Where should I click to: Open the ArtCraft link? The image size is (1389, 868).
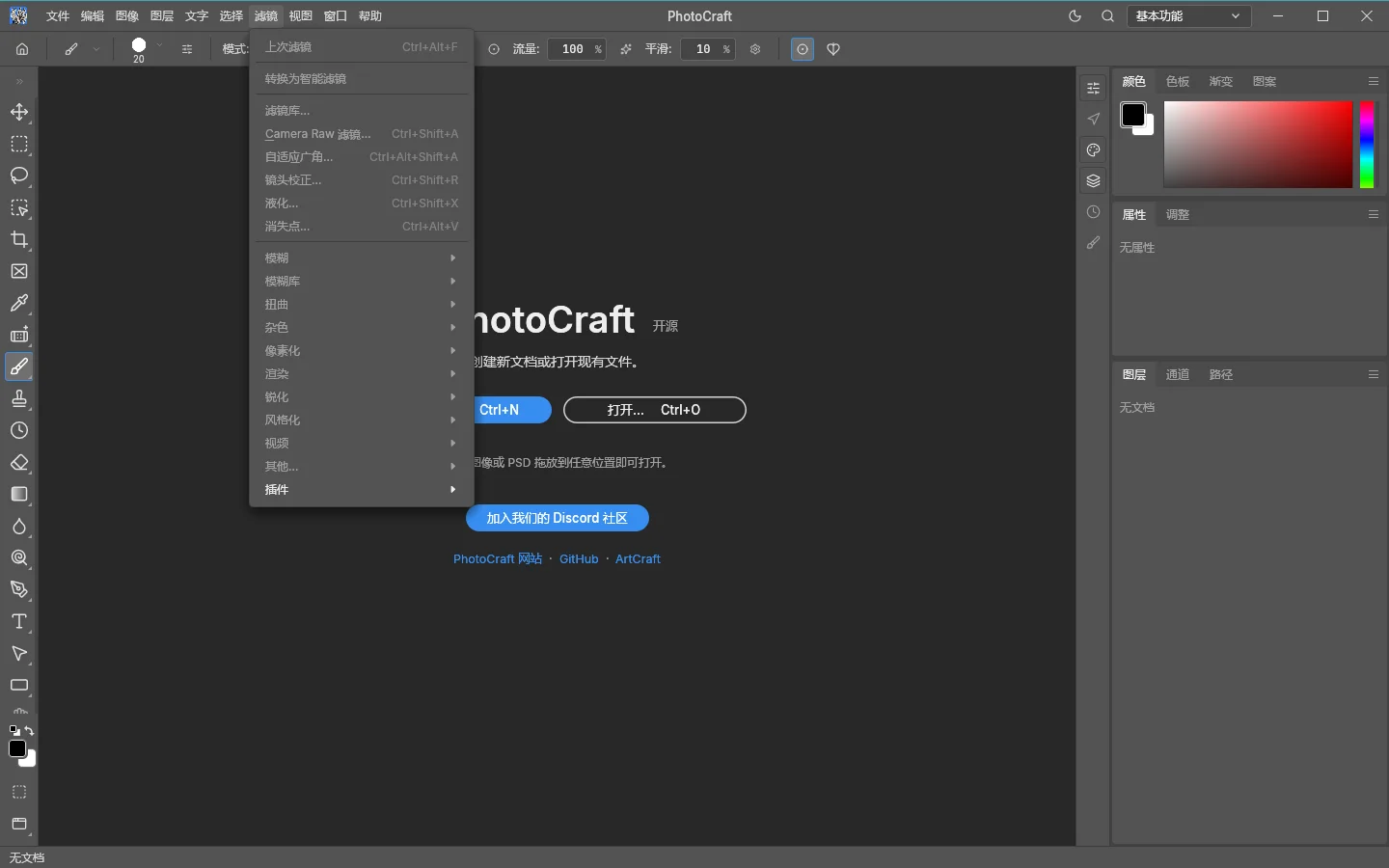click(638, 558)
